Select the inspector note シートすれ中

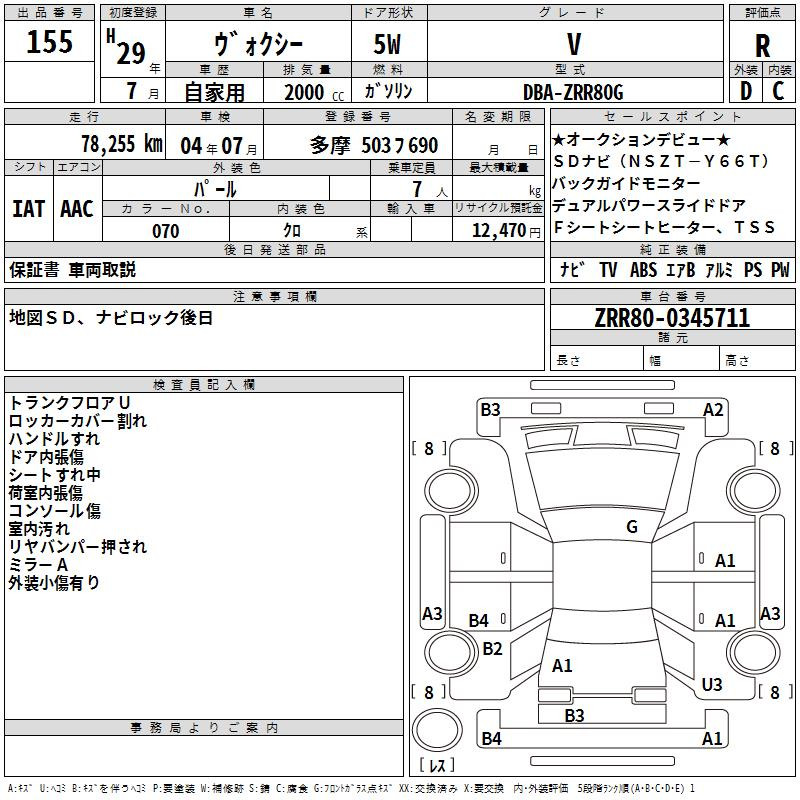point(55,475)
